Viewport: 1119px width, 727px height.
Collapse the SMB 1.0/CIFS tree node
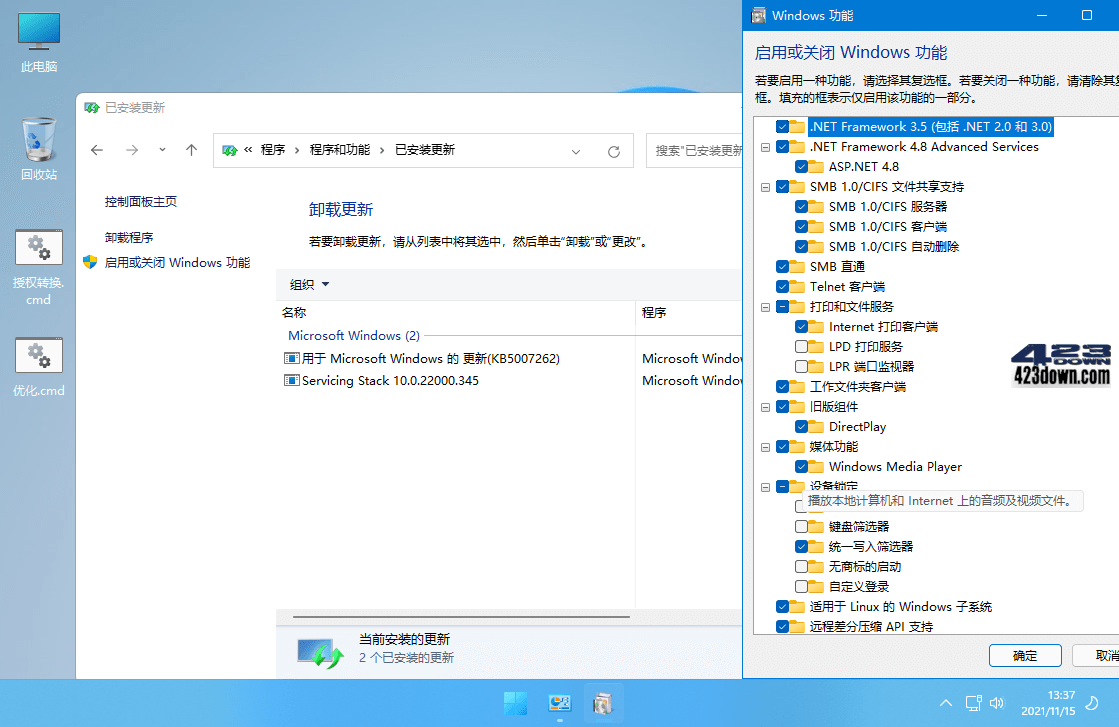point(764,186)
